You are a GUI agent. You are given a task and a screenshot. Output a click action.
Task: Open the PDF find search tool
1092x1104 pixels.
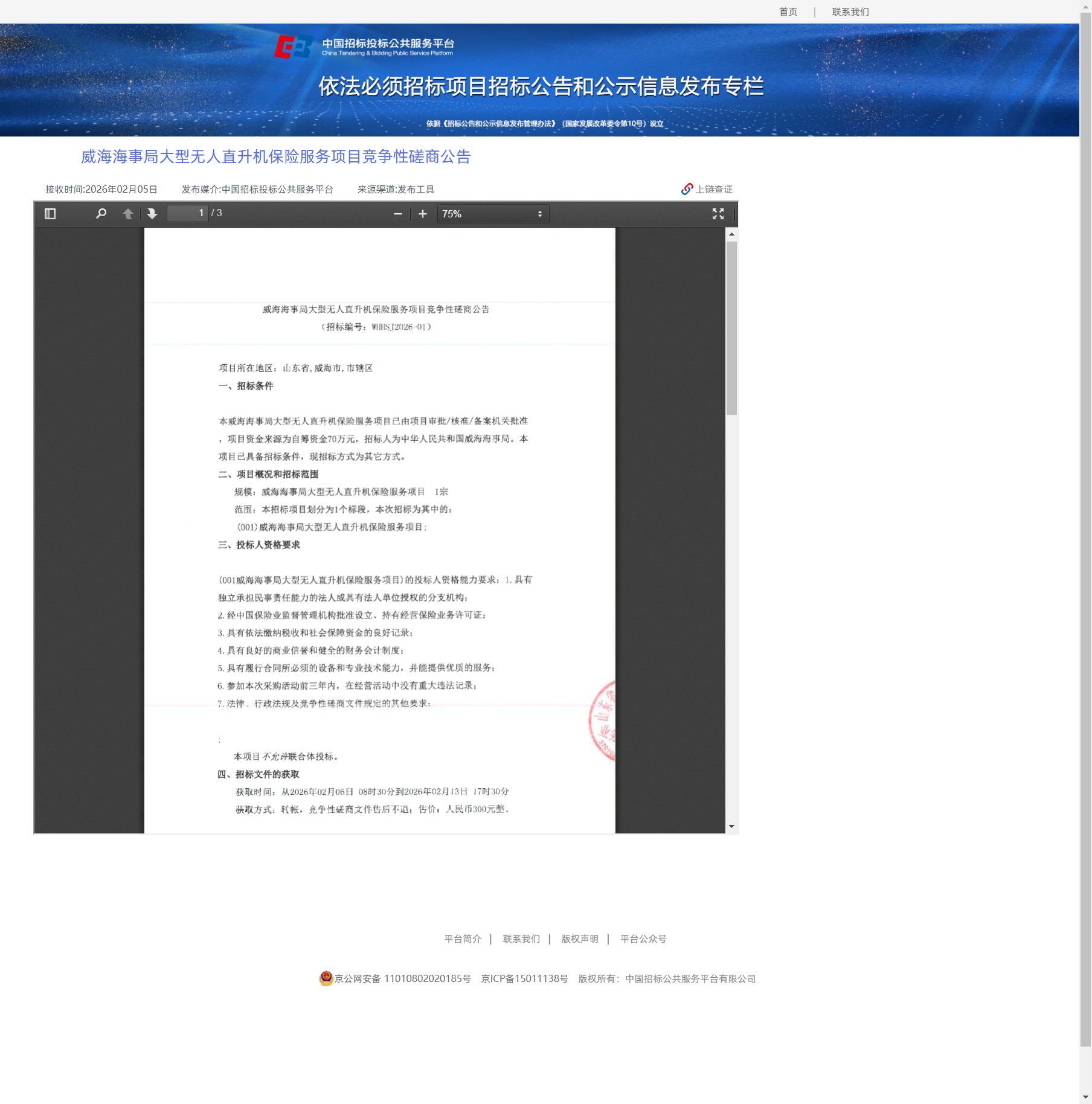tap(101, 214)
